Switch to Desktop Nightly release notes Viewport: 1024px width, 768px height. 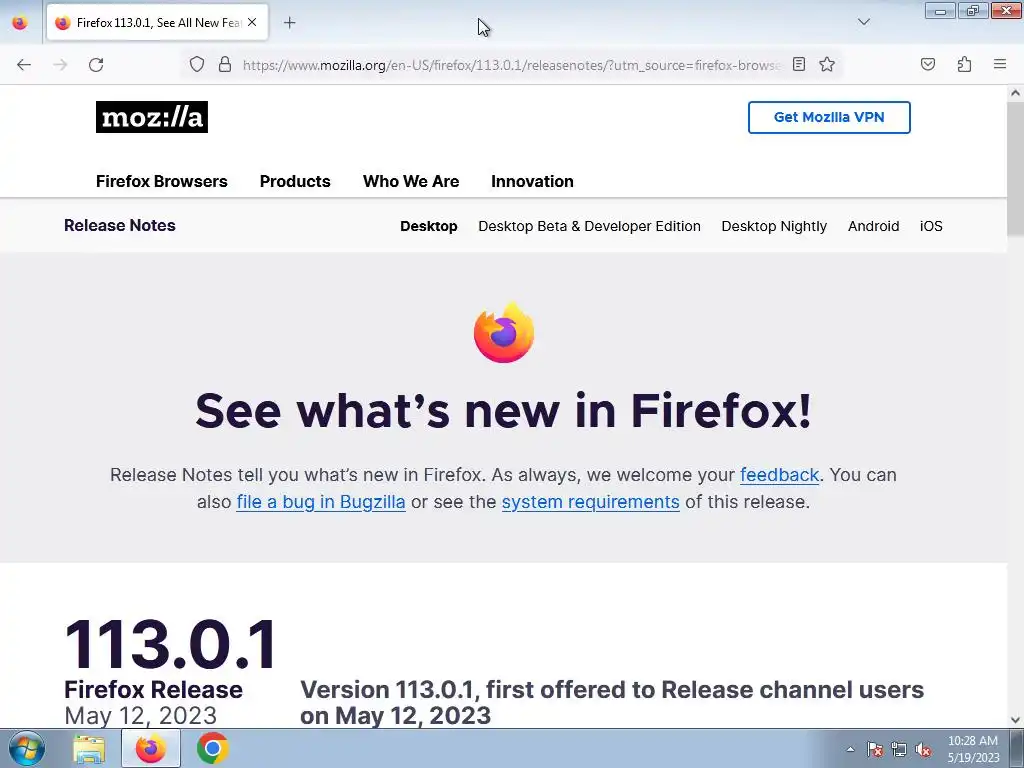click(x=774, y=226)
